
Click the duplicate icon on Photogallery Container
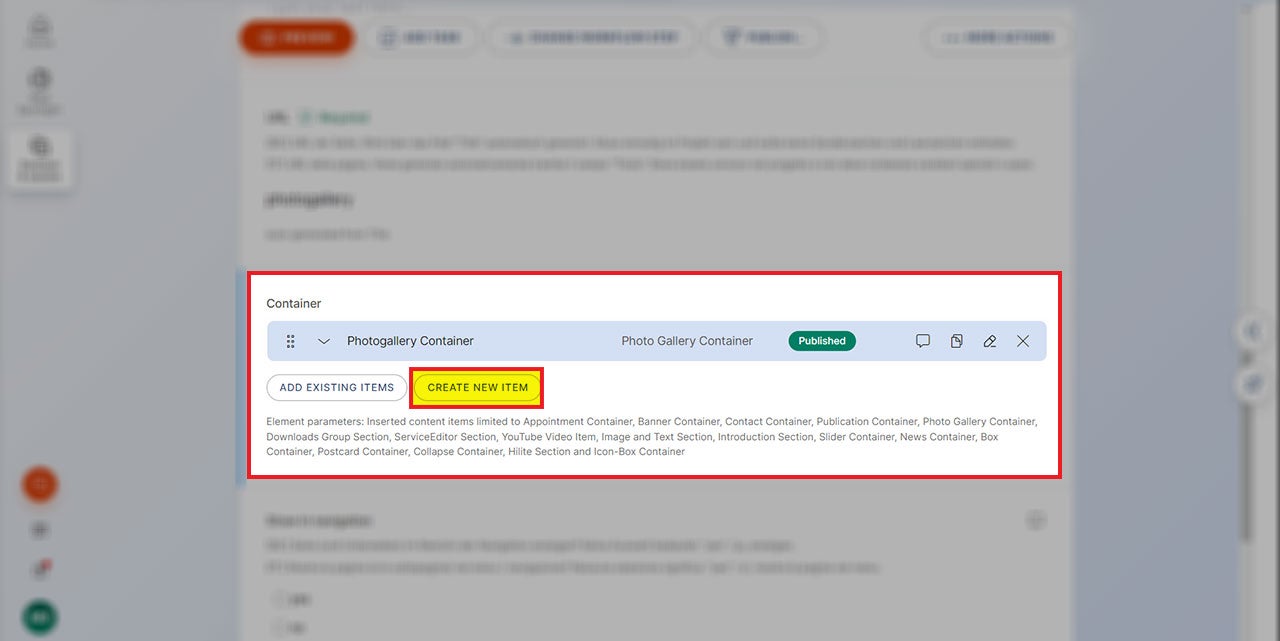point(956,341)
